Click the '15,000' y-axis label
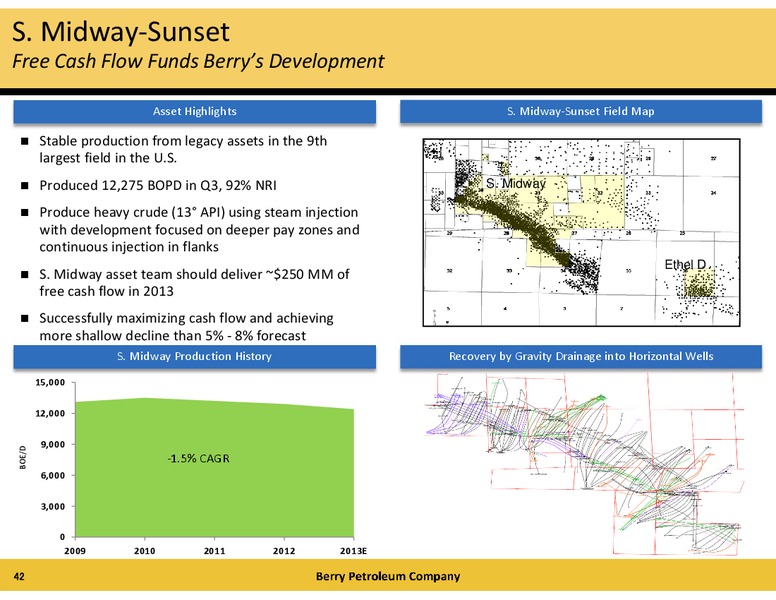The height and width of the screenshot is (600, 776). (x=50, y=383)
